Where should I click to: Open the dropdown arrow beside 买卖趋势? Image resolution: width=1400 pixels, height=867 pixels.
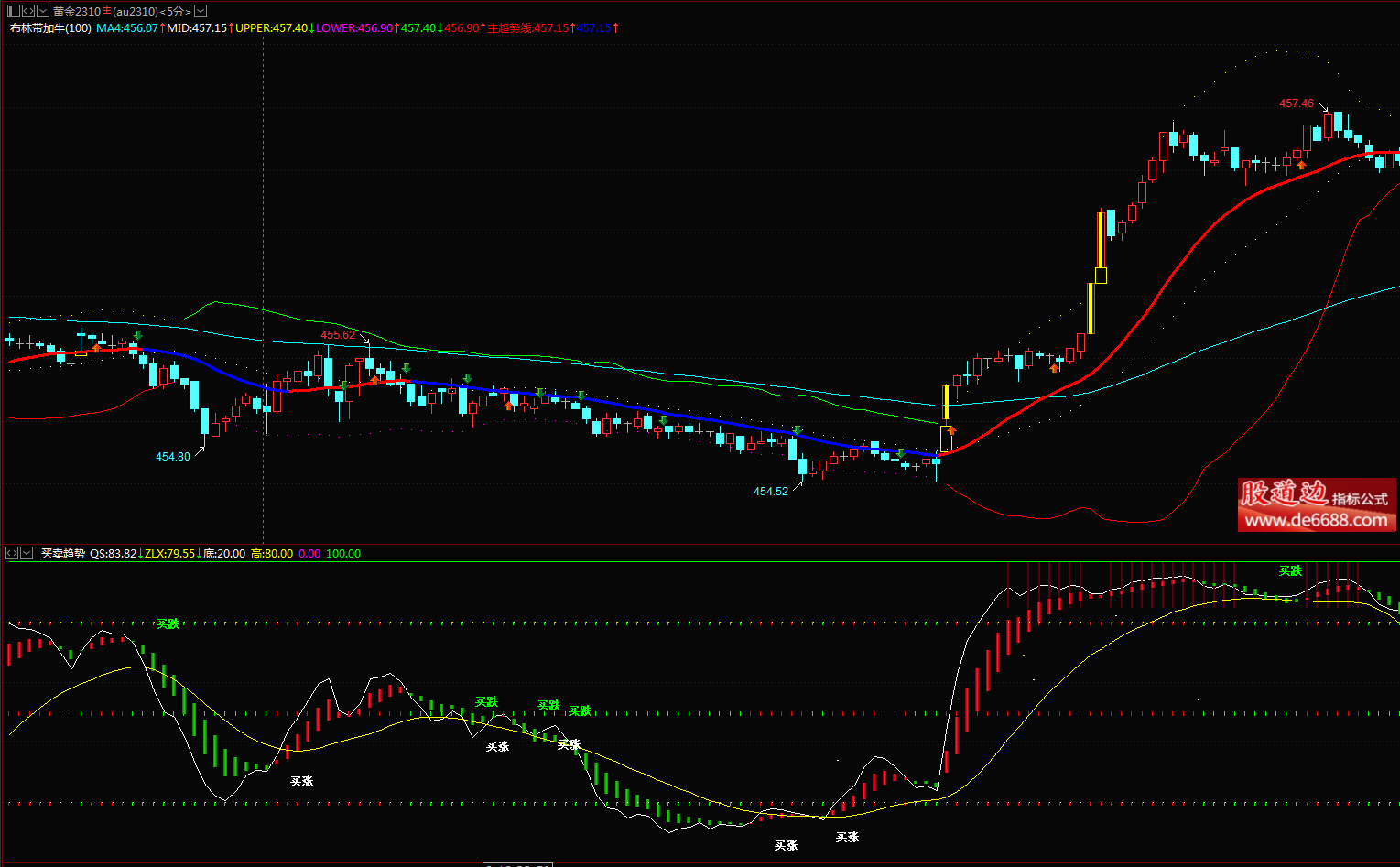tap(27, 553)
